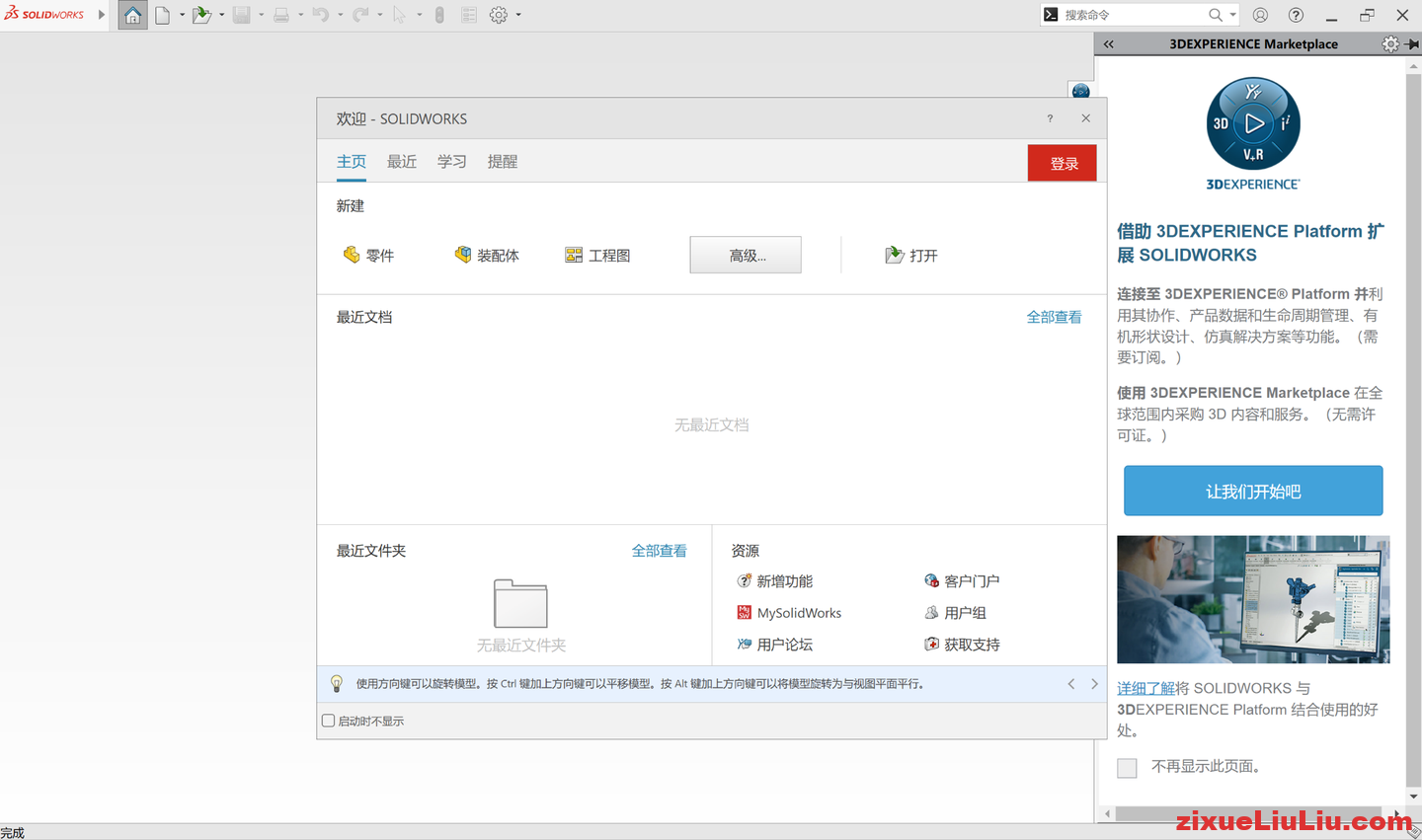Switch to the 最近 tab
The image size is (1422, 840).
(401, 161)
